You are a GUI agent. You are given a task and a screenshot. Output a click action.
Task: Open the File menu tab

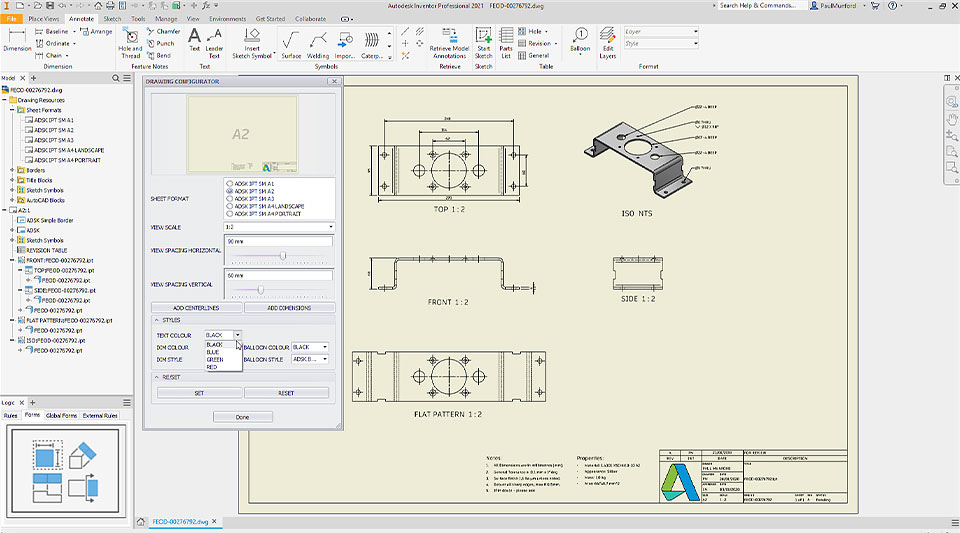click(11, 19)
